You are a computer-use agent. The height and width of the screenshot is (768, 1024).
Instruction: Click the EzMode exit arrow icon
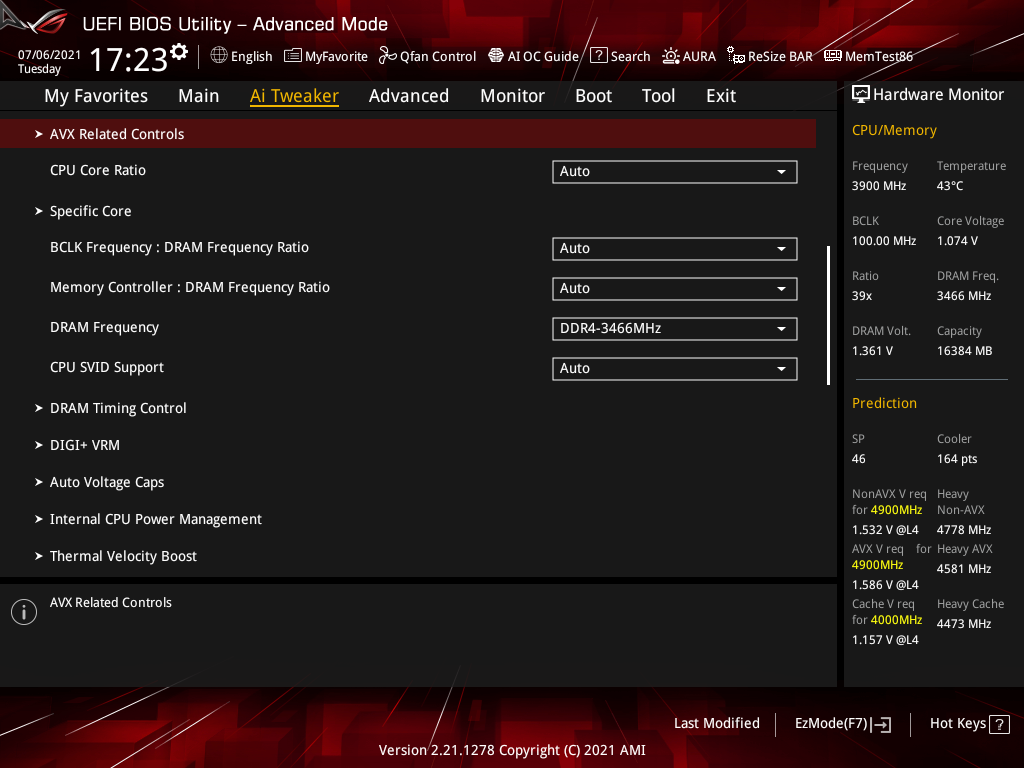click(882, 724)
